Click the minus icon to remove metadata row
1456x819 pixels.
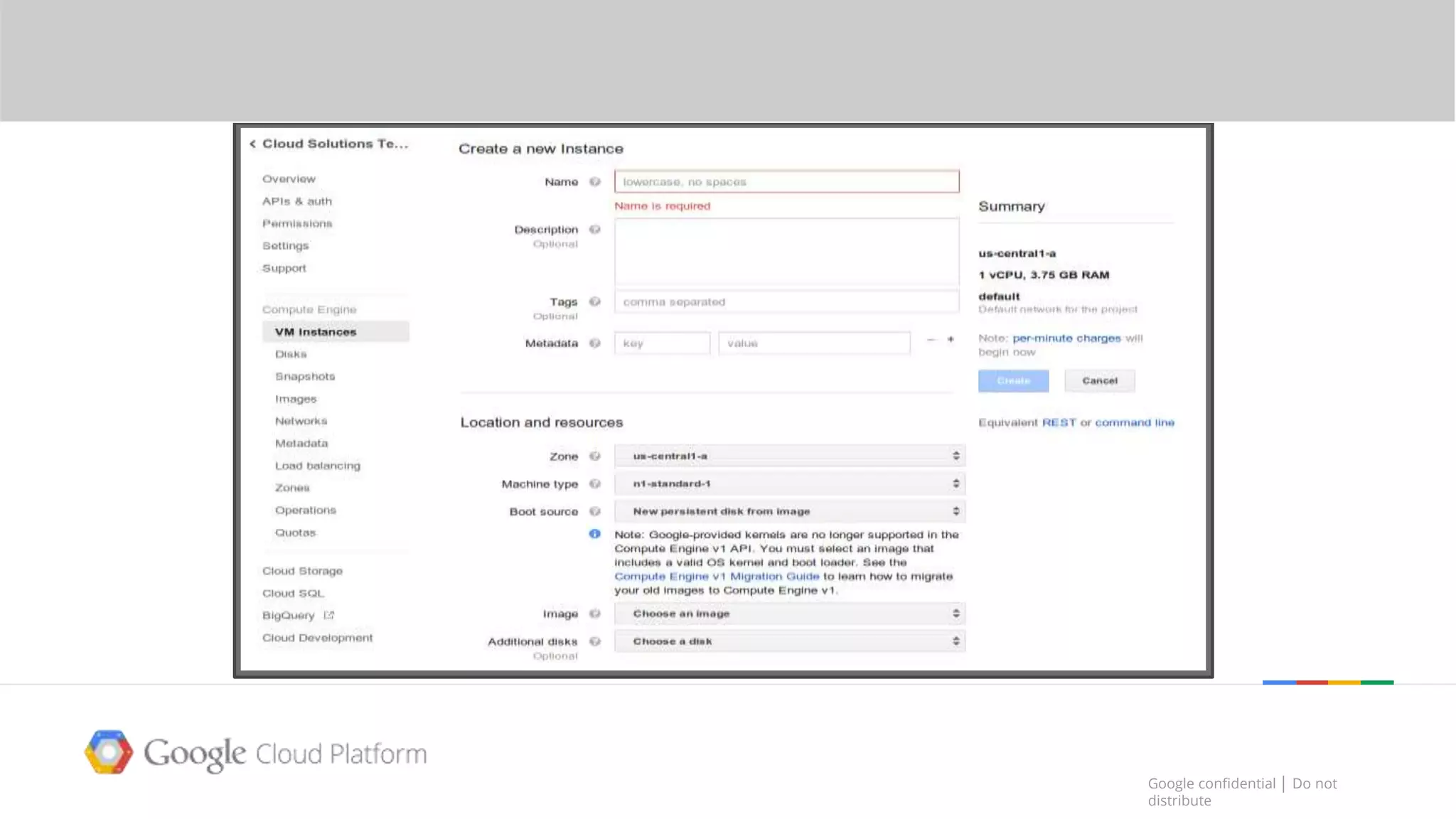[931, 340]
